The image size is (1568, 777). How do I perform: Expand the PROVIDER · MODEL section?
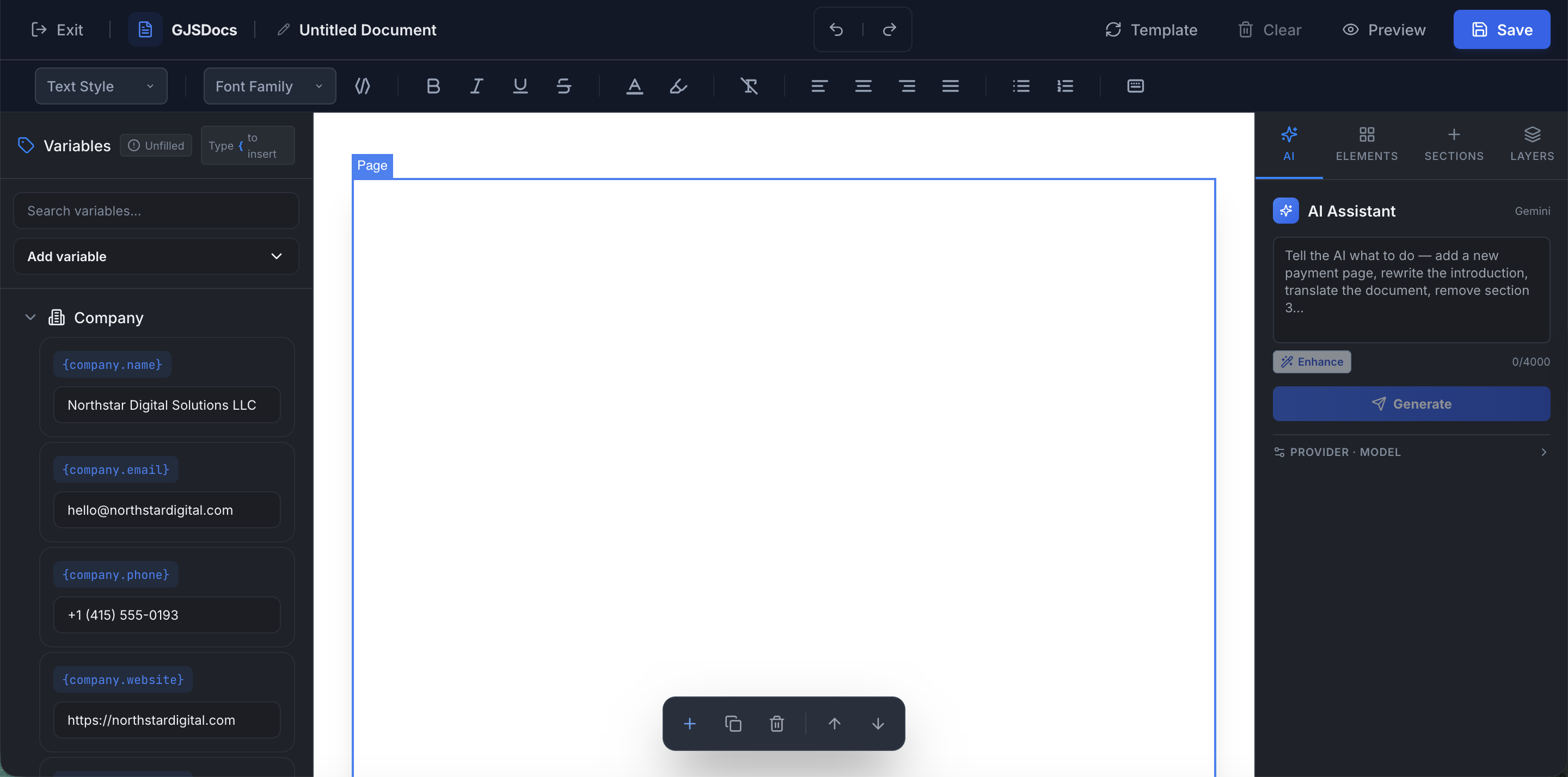coord(1411,452)
